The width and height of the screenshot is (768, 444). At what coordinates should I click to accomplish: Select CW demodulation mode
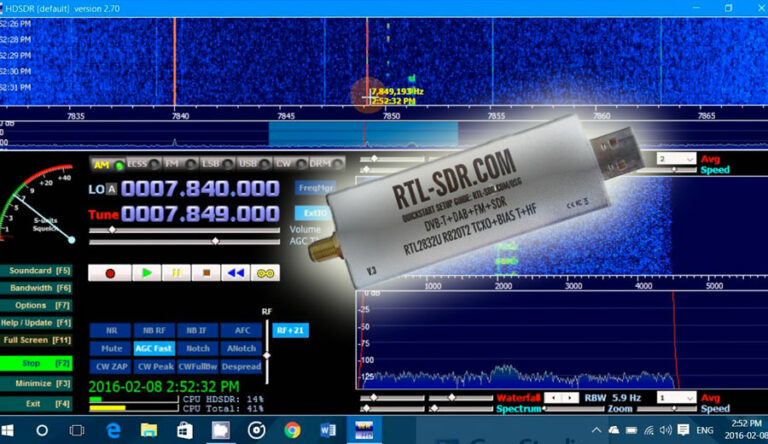coord(290,164)
